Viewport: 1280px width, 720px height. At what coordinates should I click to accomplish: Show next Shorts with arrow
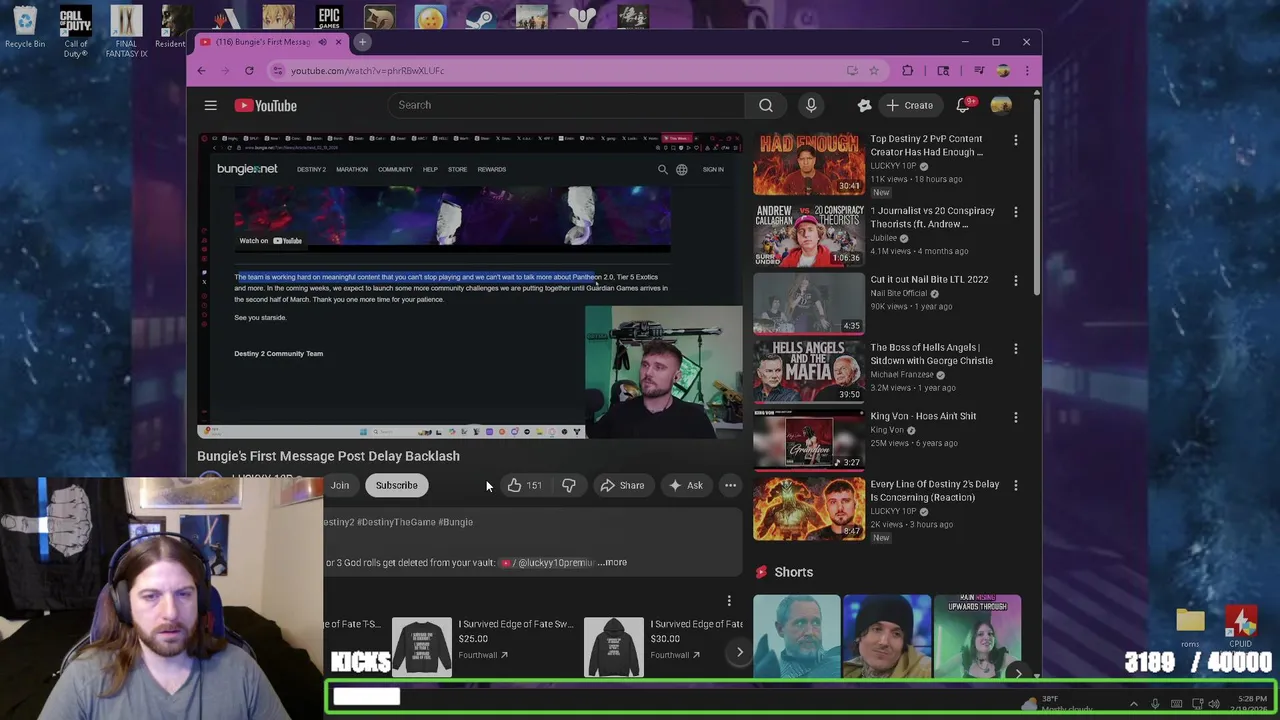pos(1018,674)
